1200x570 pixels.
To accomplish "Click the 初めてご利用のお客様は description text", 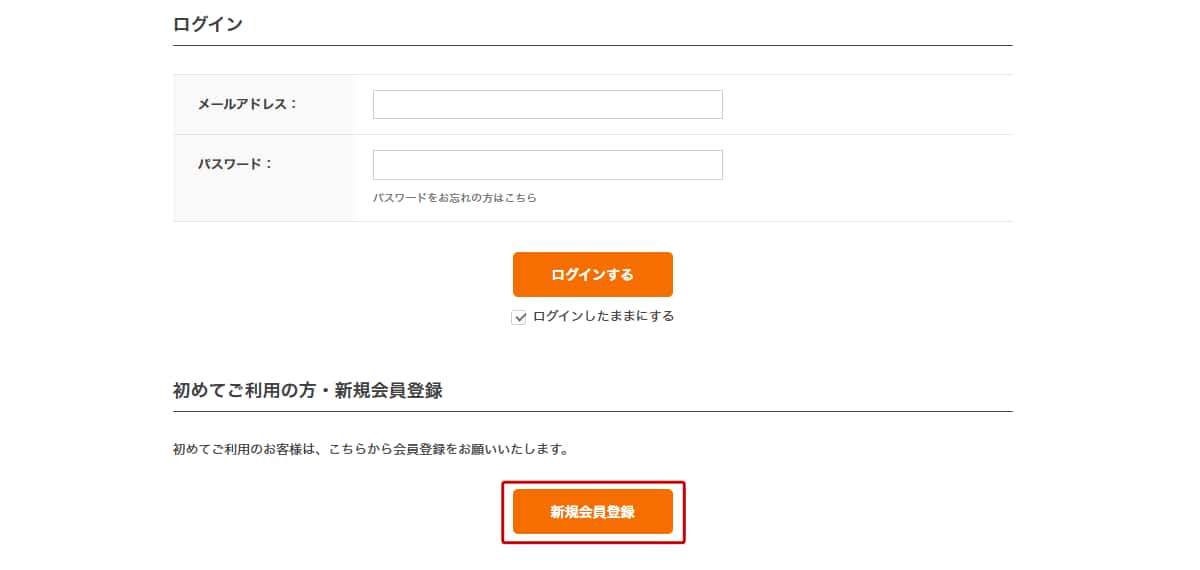I will click(x=371, y=449).
